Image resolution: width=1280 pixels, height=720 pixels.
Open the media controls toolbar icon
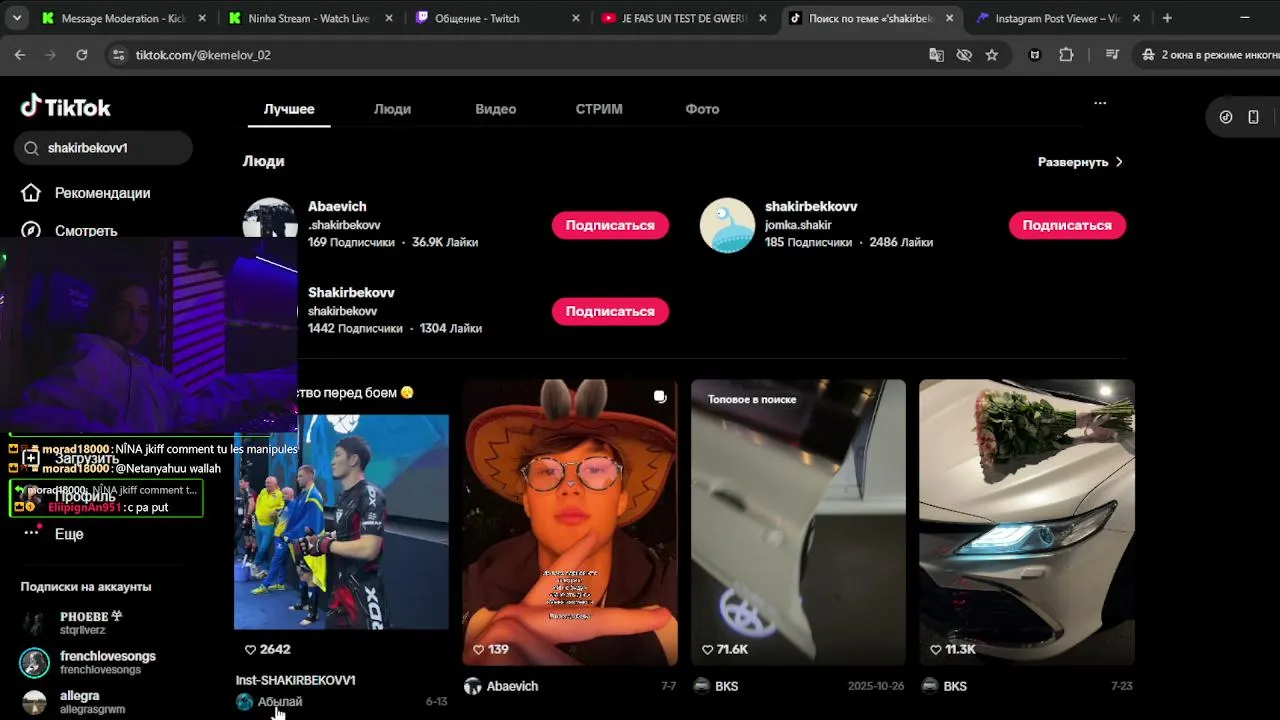pos(1112,55)
